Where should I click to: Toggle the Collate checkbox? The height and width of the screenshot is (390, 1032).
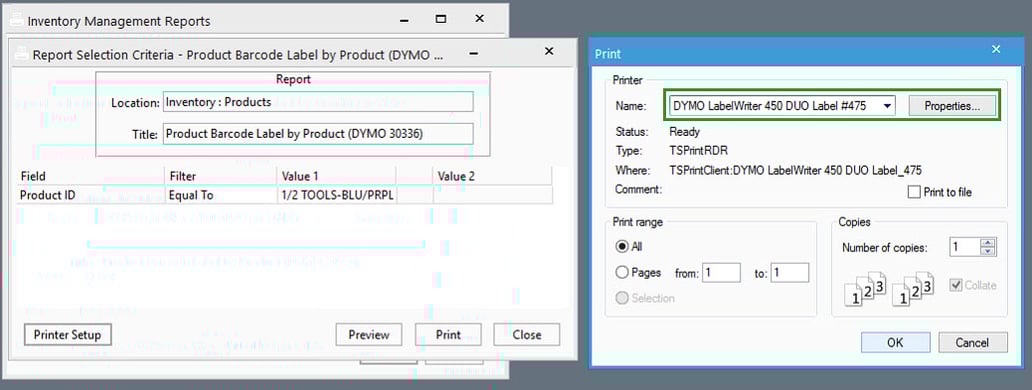[956, 285]
